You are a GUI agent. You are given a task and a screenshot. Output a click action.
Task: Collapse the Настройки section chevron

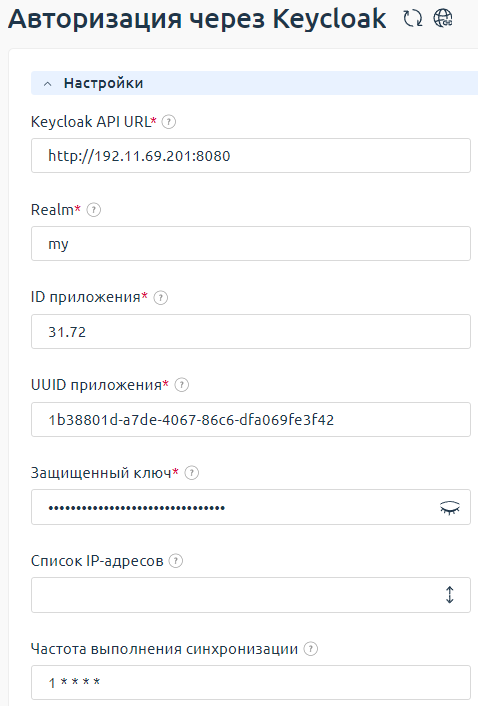47,84
